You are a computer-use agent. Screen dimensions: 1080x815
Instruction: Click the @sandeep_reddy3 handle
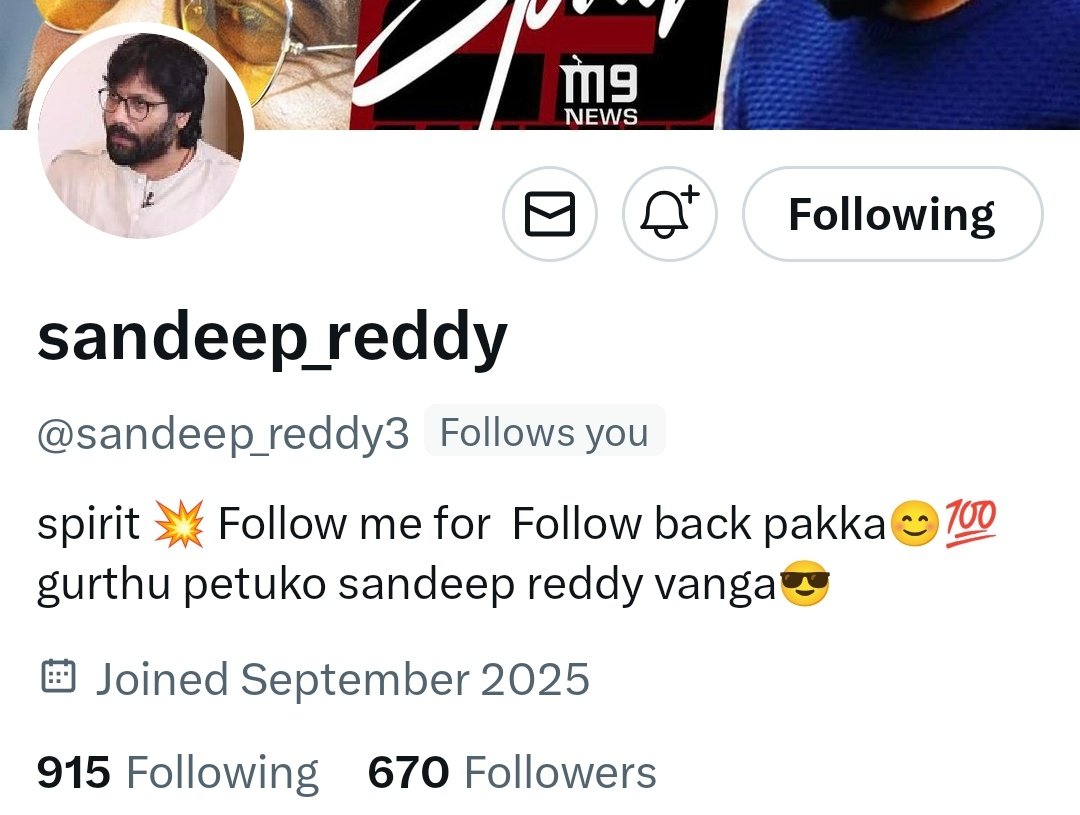[x=223, y=434]
